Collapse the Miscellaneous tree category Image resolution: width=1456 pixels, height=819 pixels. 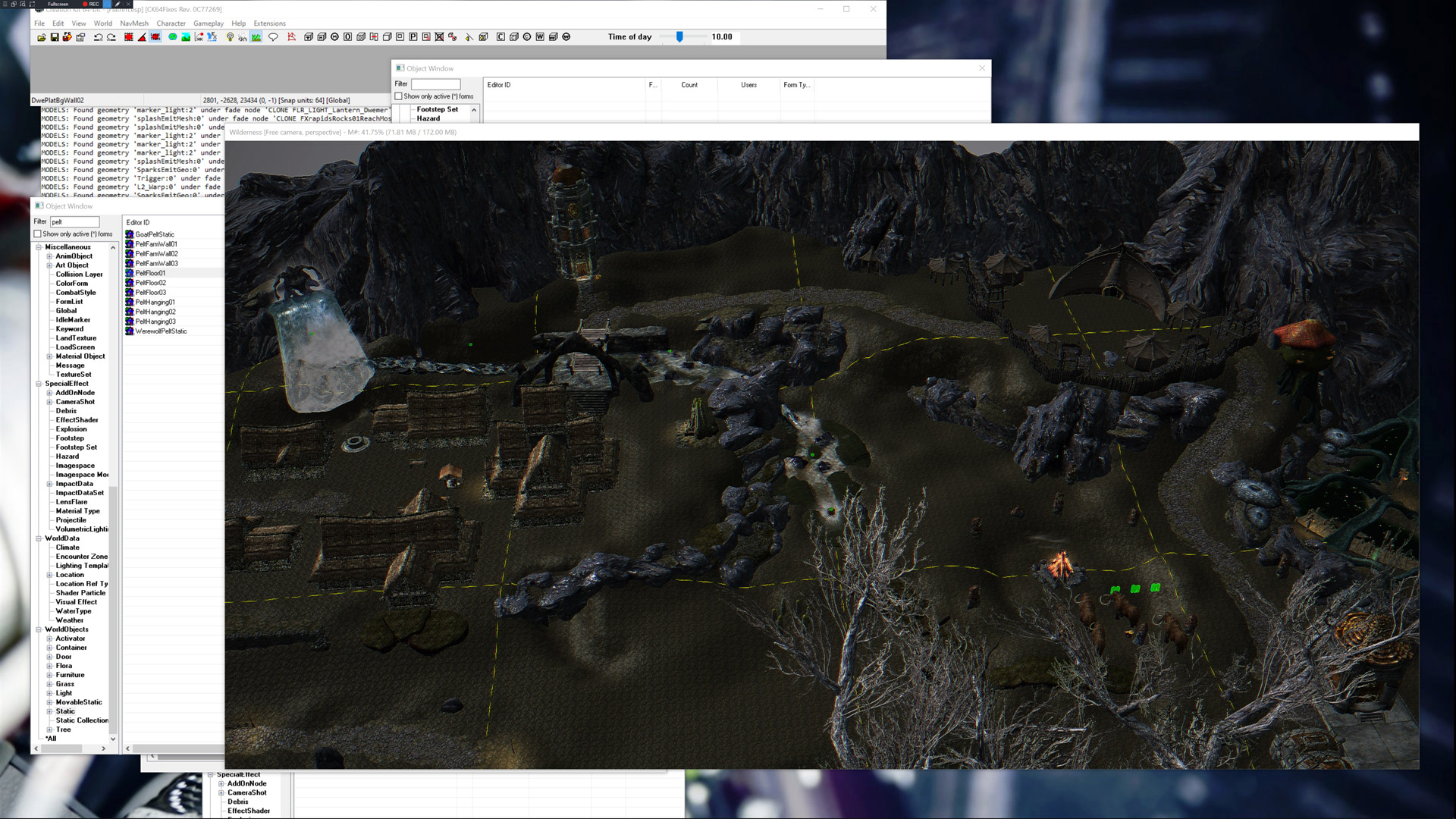[x=39, y=247]
